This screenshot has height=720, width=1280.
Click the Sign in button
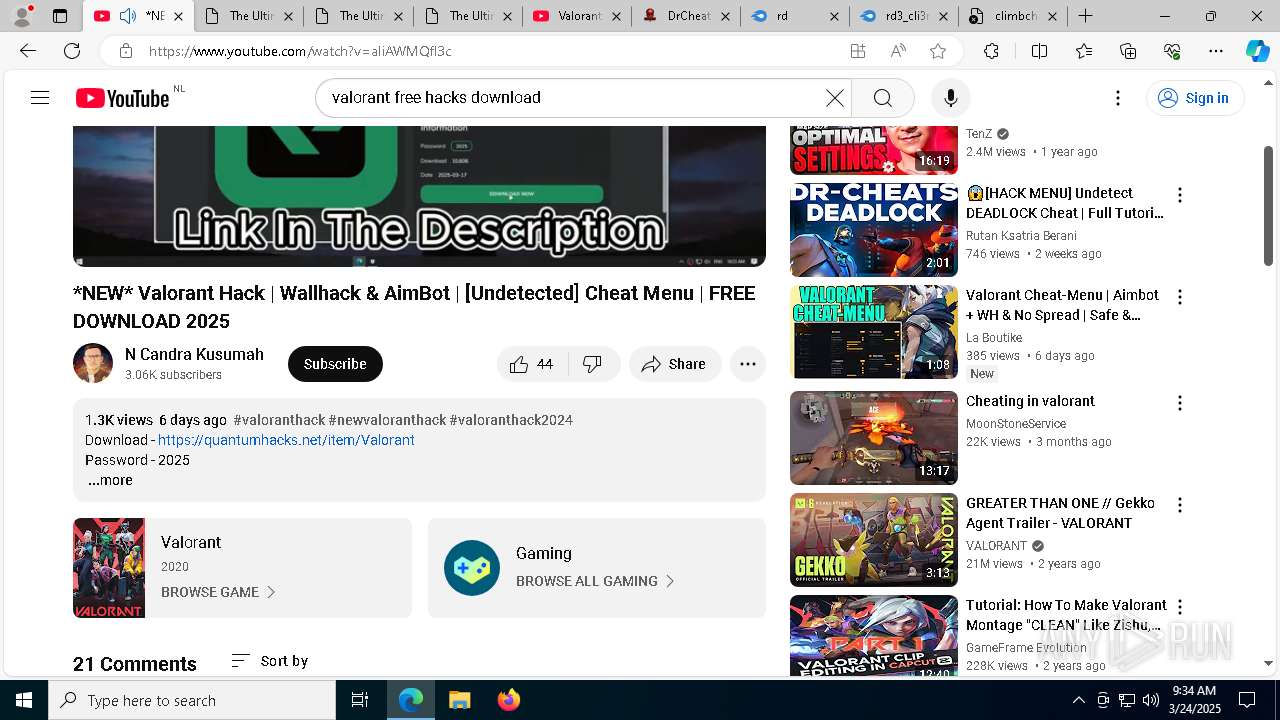click(1194, 98)
